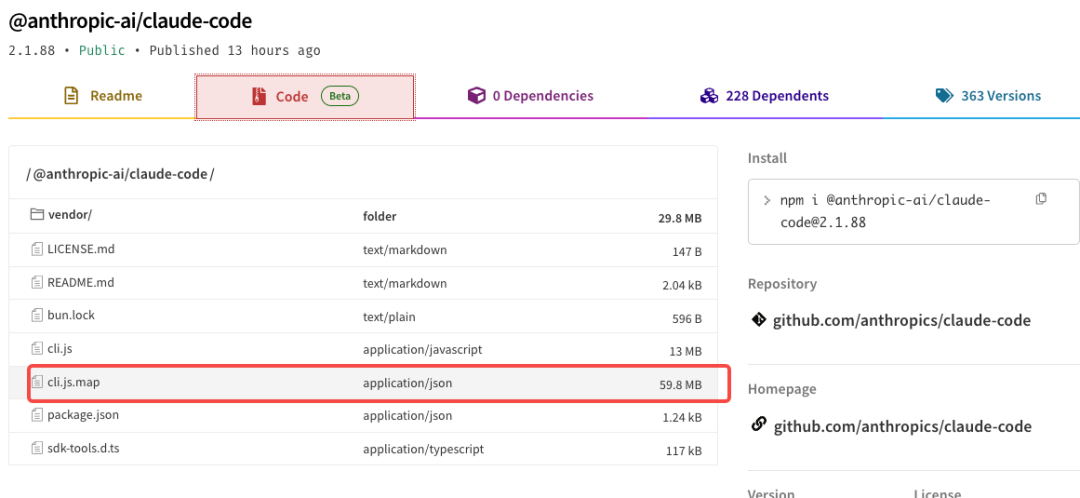Screen dimensions: 1080x498
Task: Click the 596 B size of bun.lock
Action: point(687,318)
